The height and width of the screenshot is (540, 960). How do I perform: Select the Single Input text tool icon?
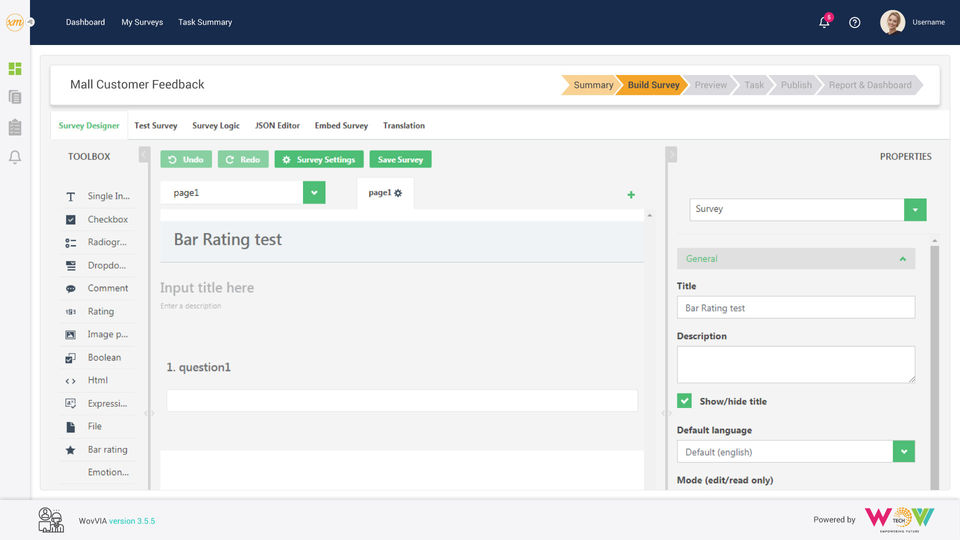(x=70, y=197)
